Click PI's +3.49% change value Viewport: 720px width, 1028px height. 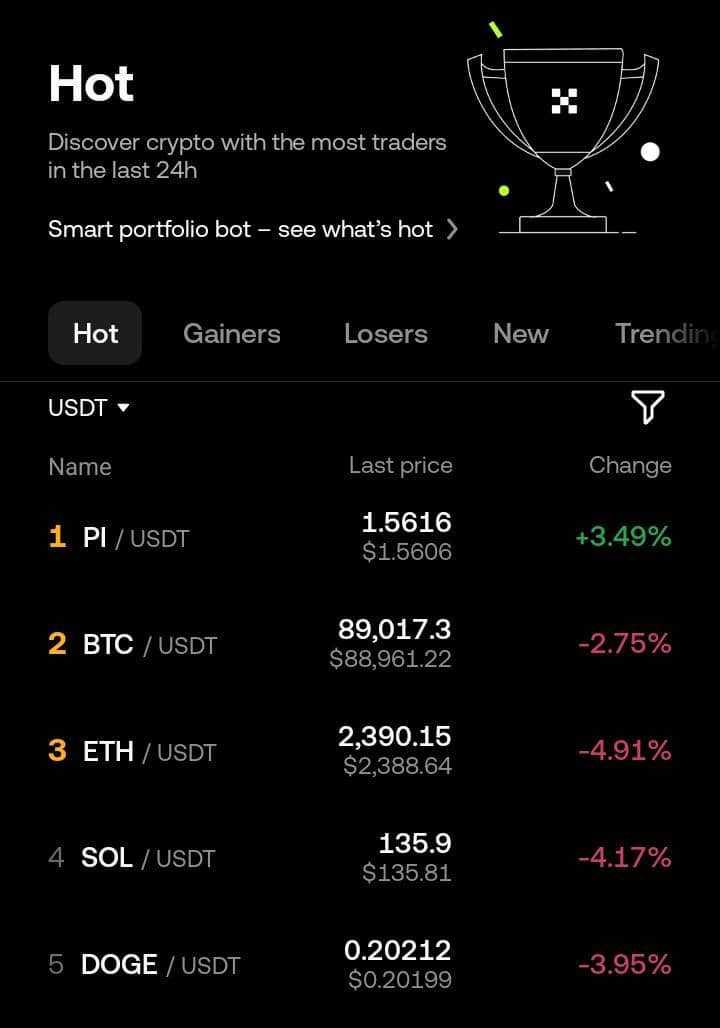[x=623, y=537]
